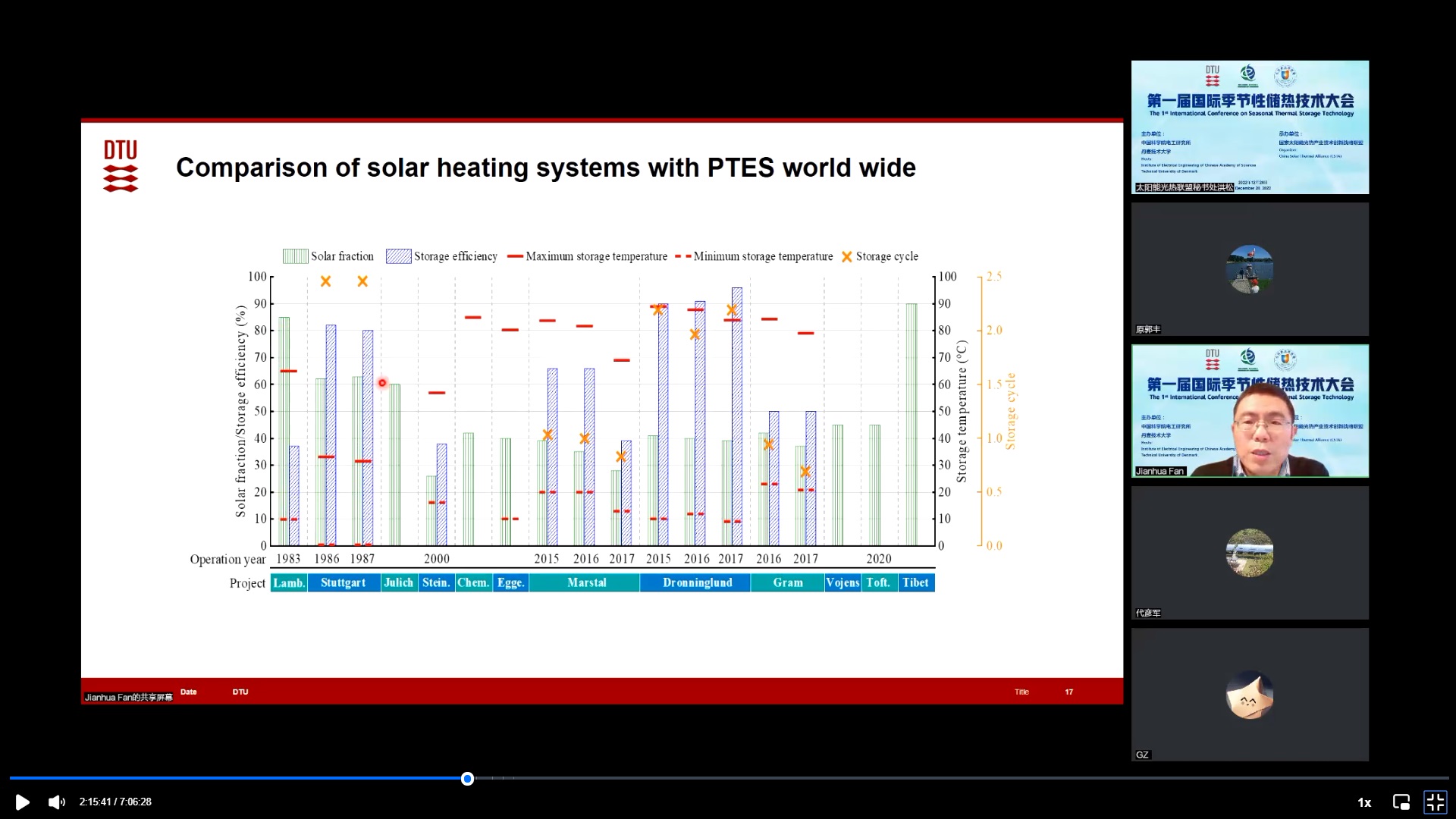Click the Jianhua Fan speaker video tile
The height and width of the screenshot is (819, 1456).
tap(1250, 411)
